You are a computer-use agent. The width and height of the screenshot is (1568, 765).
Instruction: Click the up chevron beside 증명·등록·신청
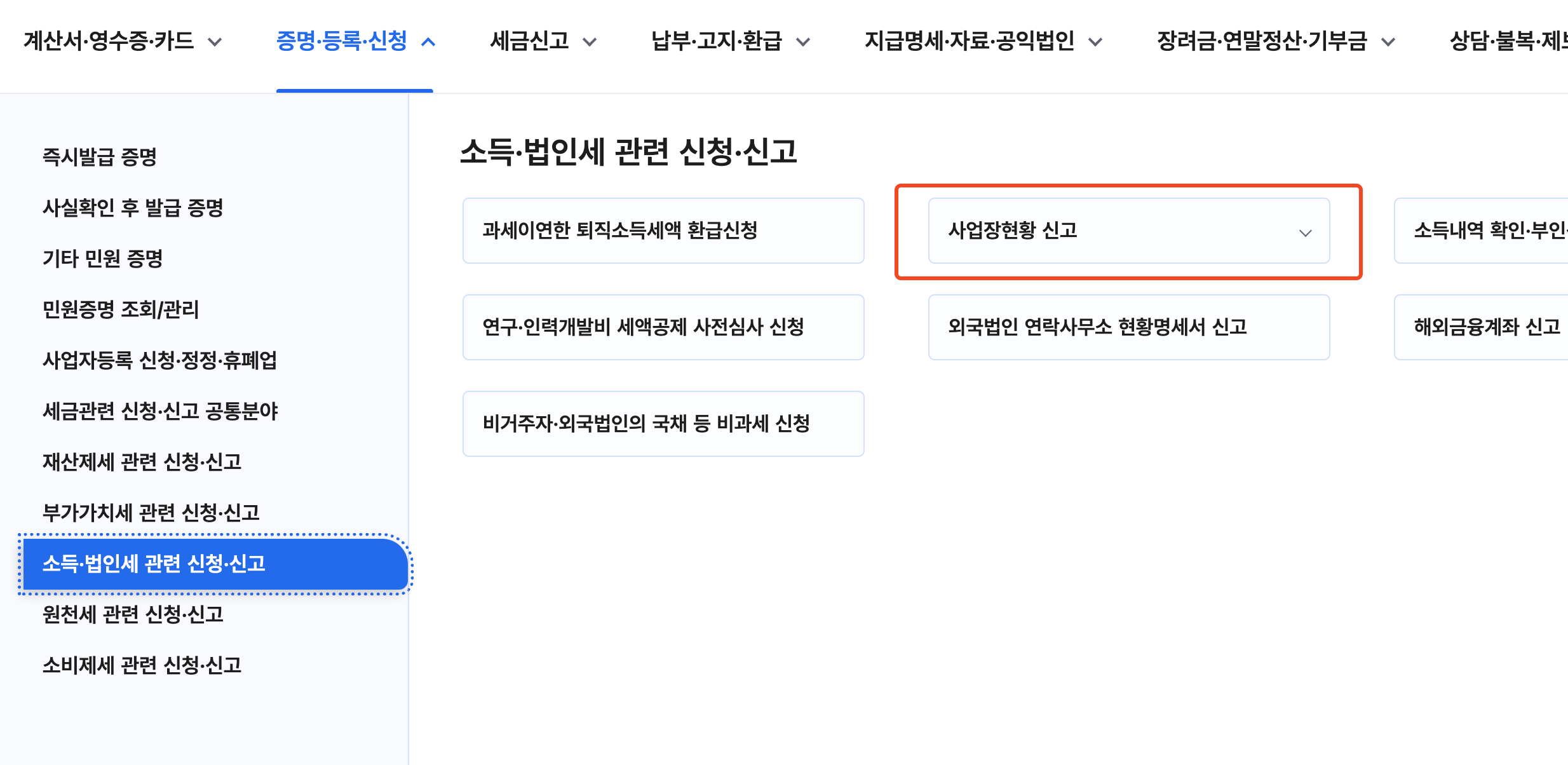click(429, 43)
